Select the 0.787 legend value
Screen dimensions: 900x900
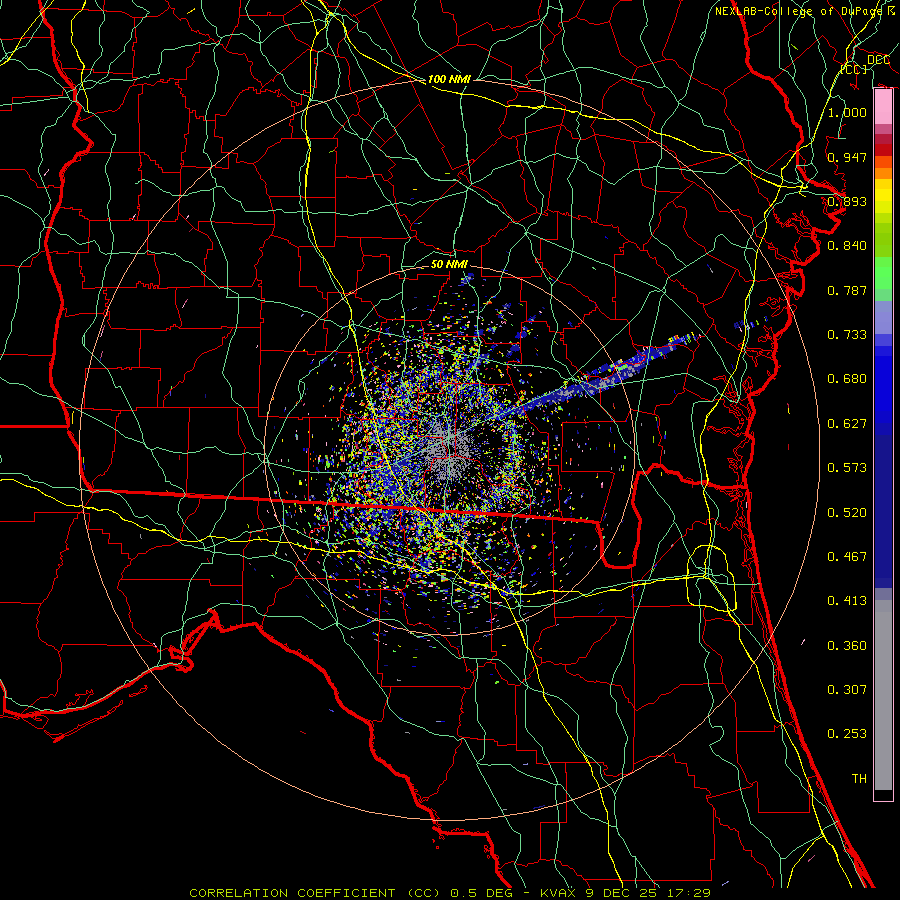(847, 290)
